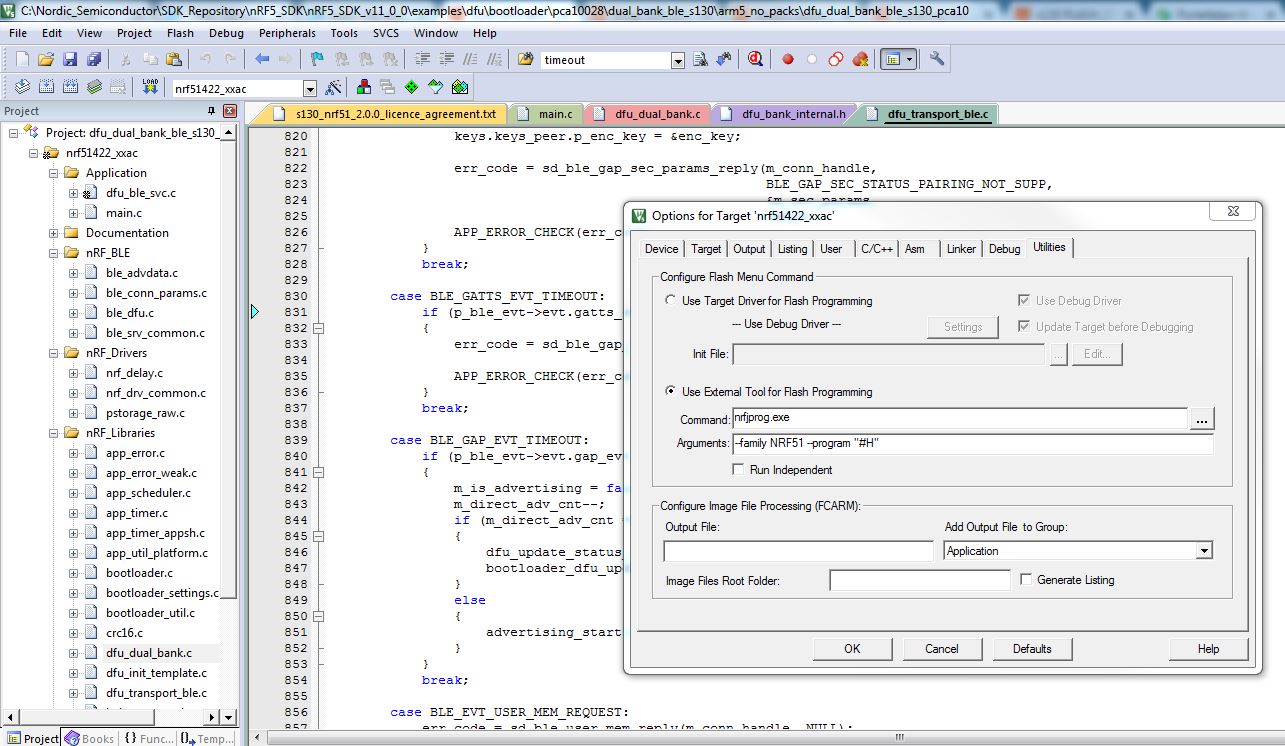Click the Navigate Backwards blue arrow

pyautogui.click(x=262, y=60)
